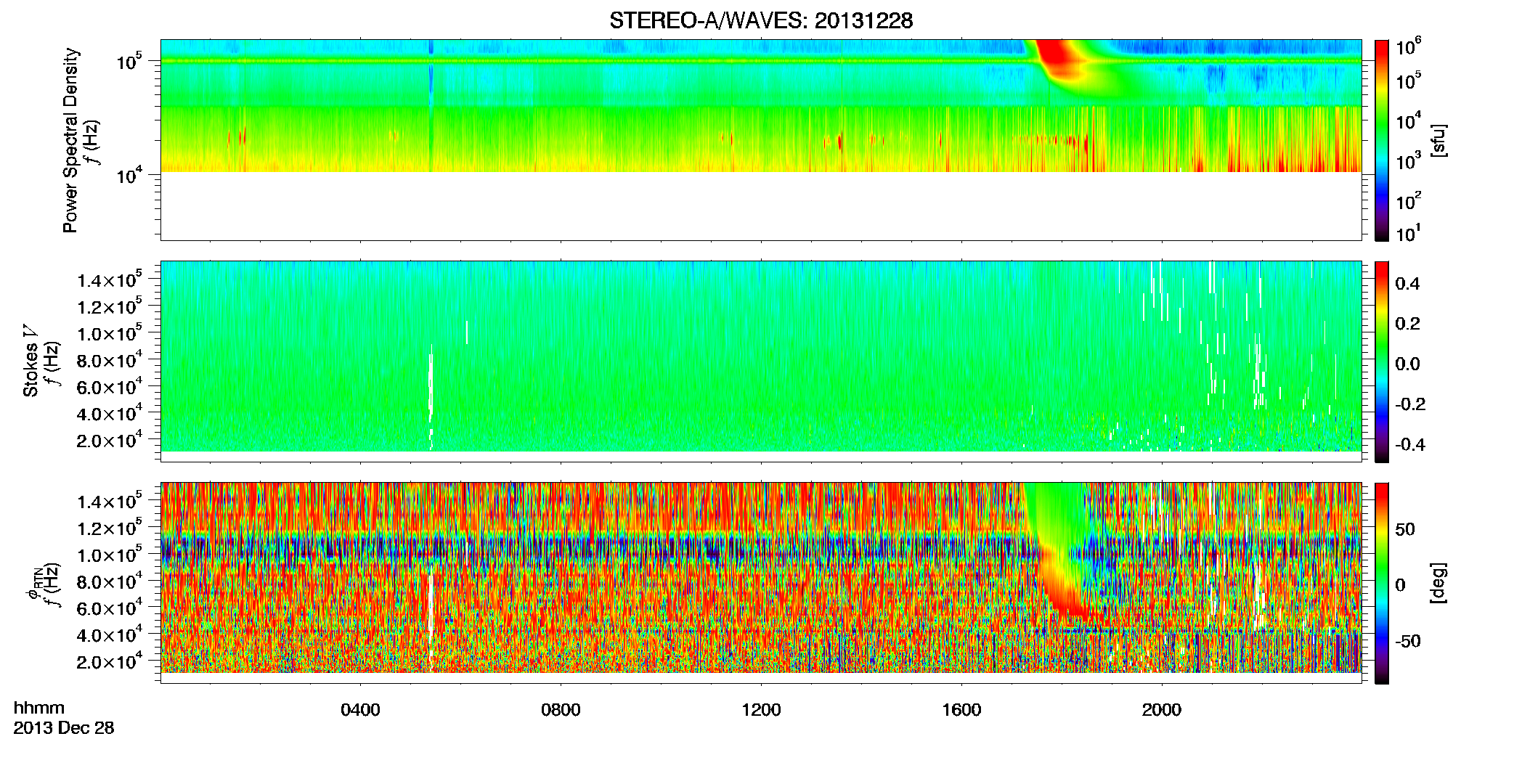
Task: Click the Stokes V colorbar
Action: [x=1382, y=362]
